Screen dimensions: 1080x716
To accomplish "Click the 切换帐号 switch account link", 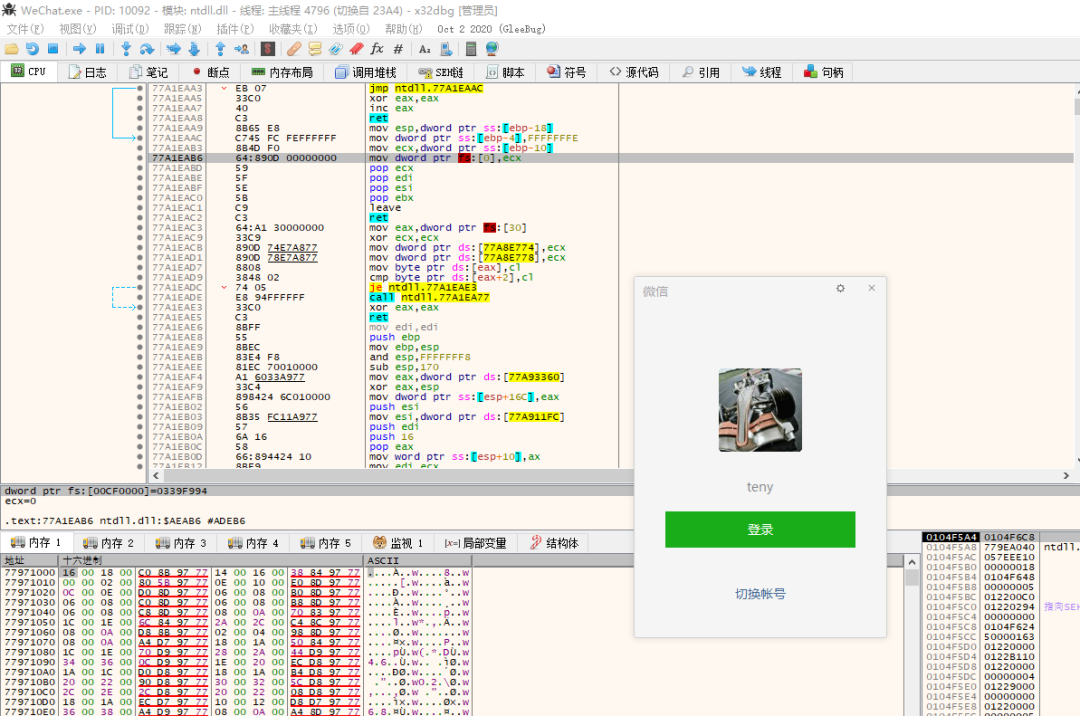I will (x=760, y=593).
